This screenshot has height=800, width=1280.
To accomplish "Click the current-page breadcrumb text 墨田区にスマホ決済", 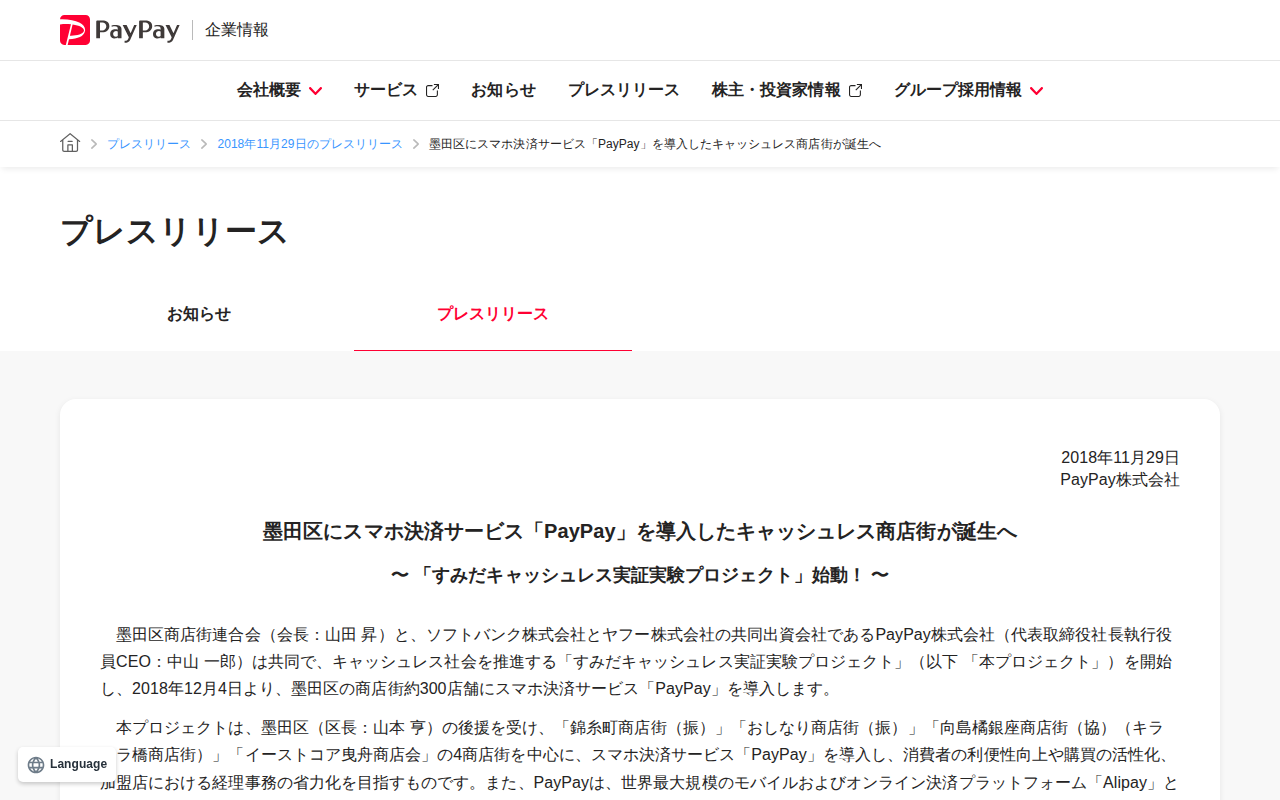I will tap(655, 144).
